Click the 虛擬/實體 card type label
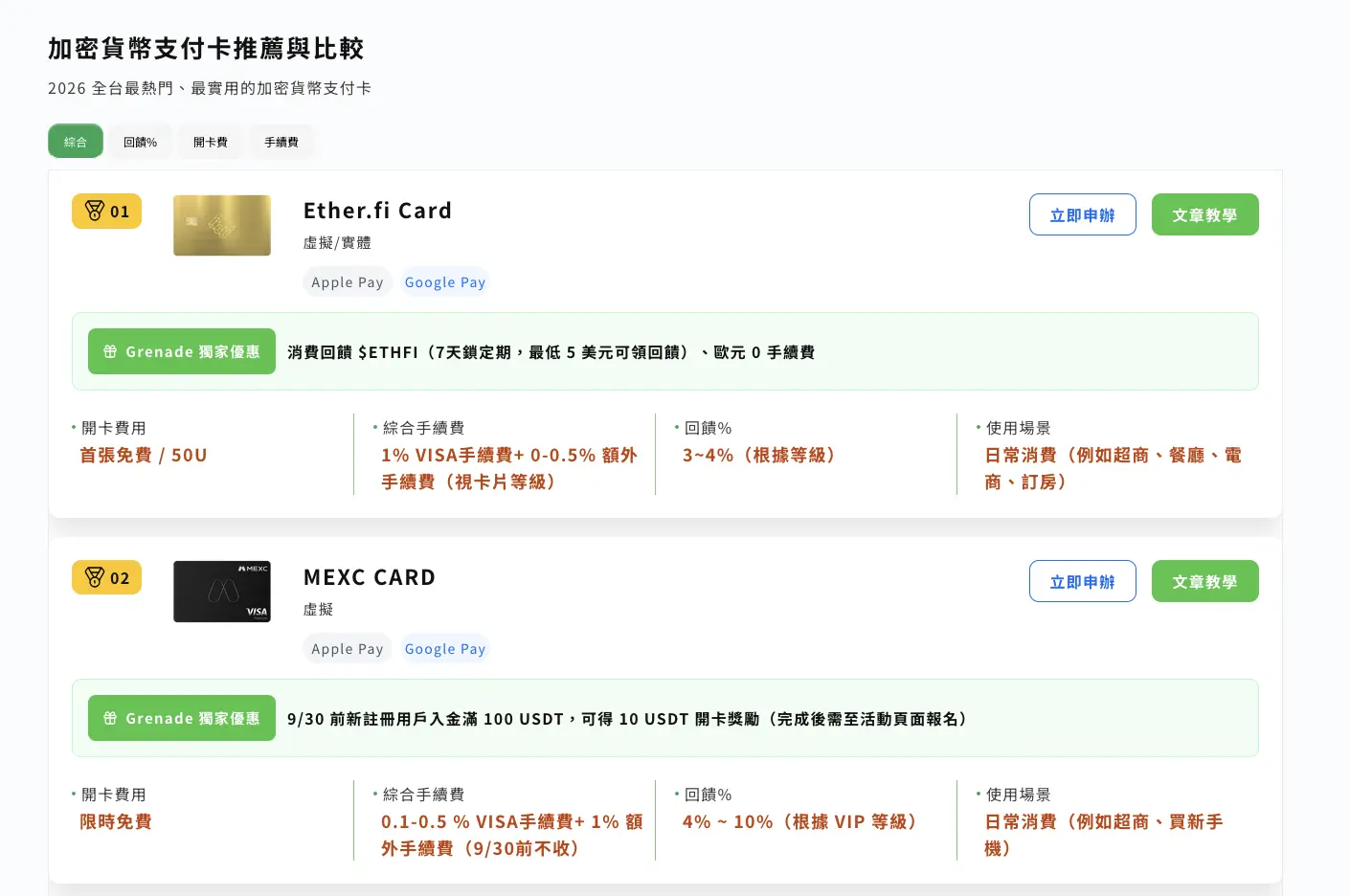 [337, 243]
